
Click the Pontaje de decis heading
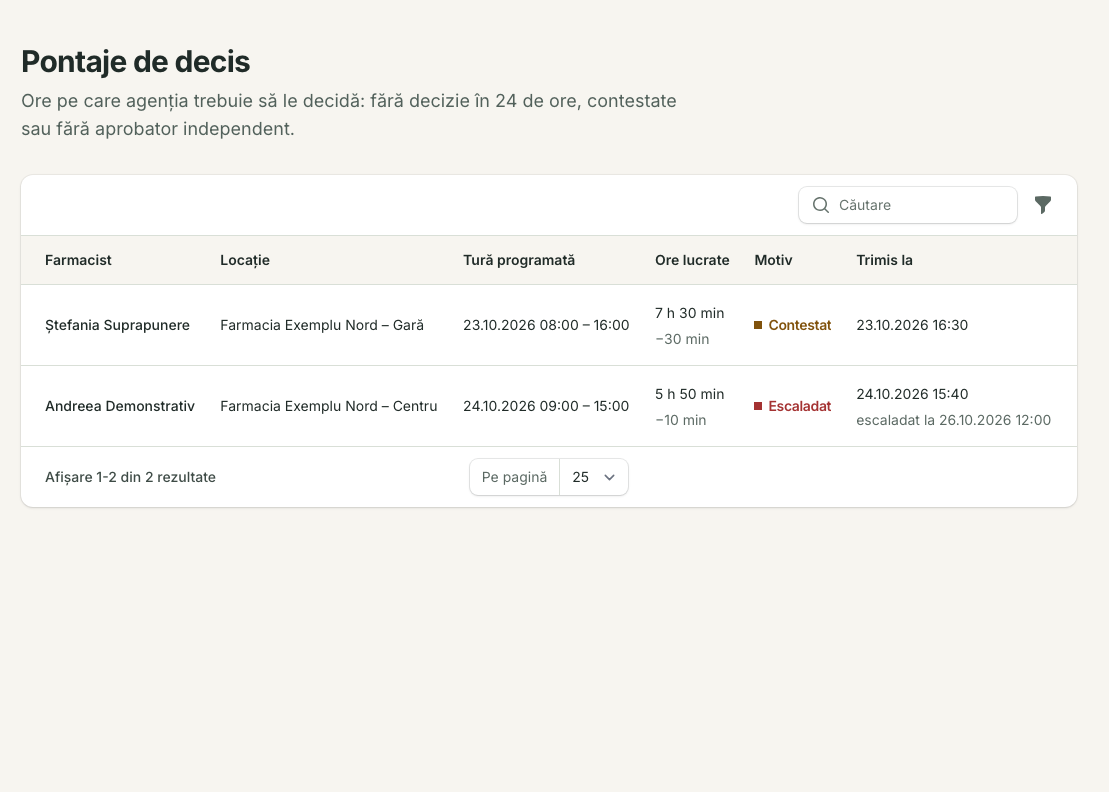[x=136, y=62]
